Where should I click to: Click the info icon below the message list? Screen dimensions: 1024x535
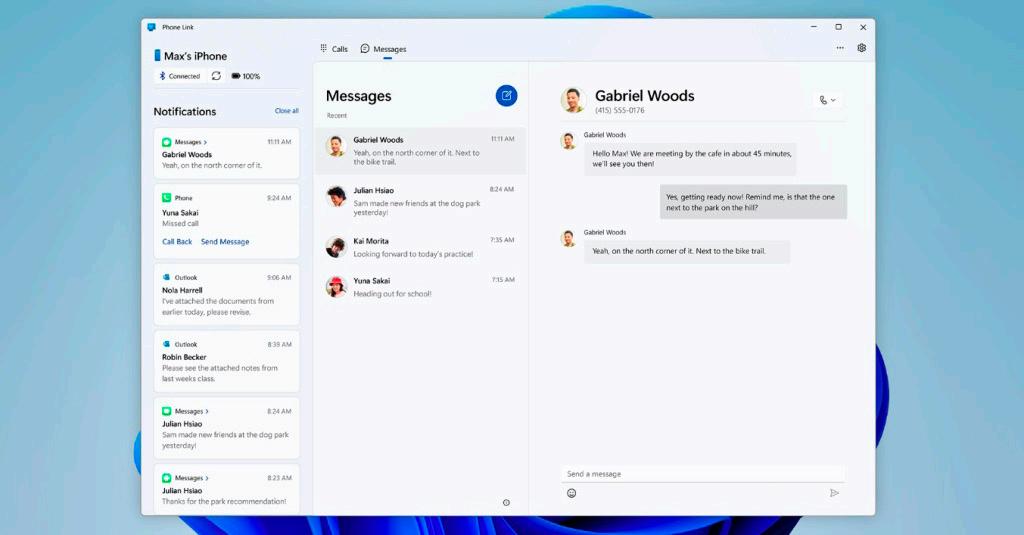pos(506,502)
